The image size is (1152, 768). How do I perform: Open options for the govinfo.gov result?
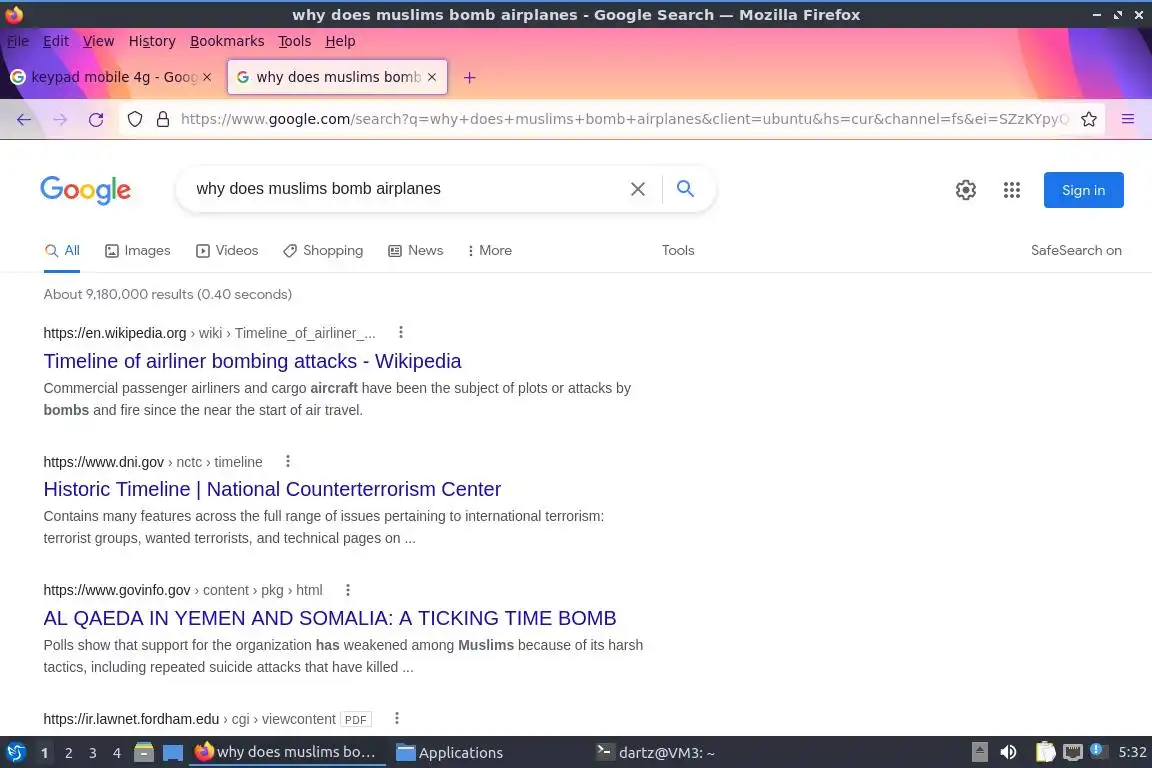pos(348,589)
